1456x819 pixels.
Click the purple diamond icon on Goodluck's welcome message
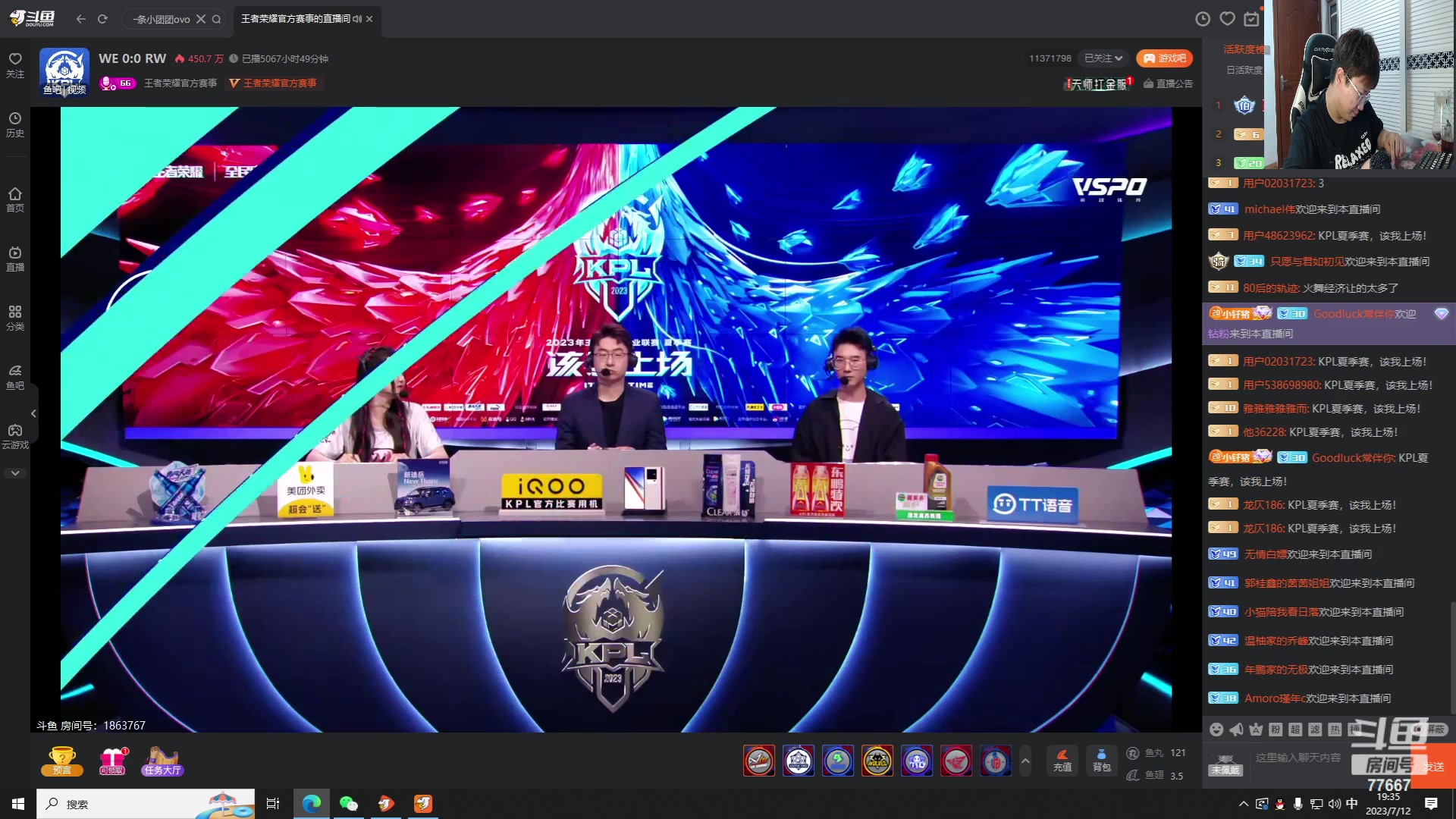1441,314
